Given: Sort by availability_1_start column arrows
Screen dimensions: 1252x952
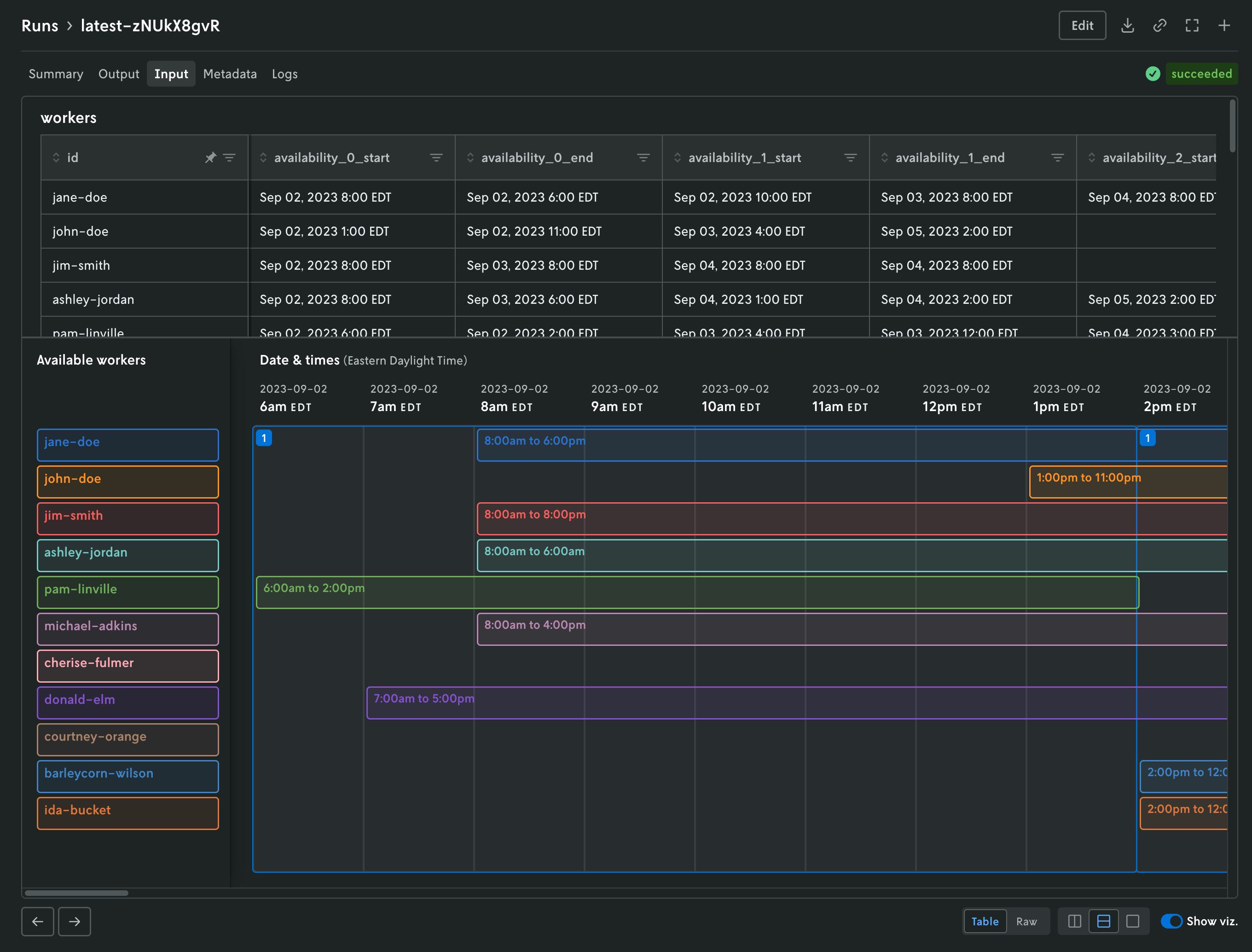Looking at the screenshot, I should pyautogui.click(x=678, y=157).
